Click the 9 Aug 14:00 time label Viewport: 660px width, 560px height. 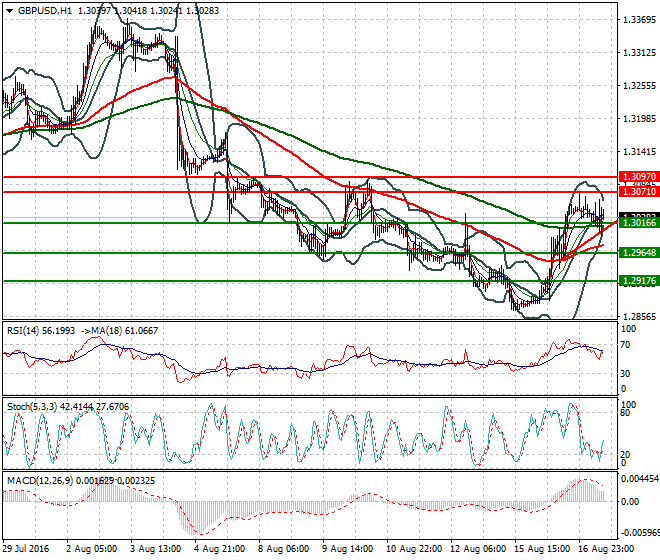(348, 549)
